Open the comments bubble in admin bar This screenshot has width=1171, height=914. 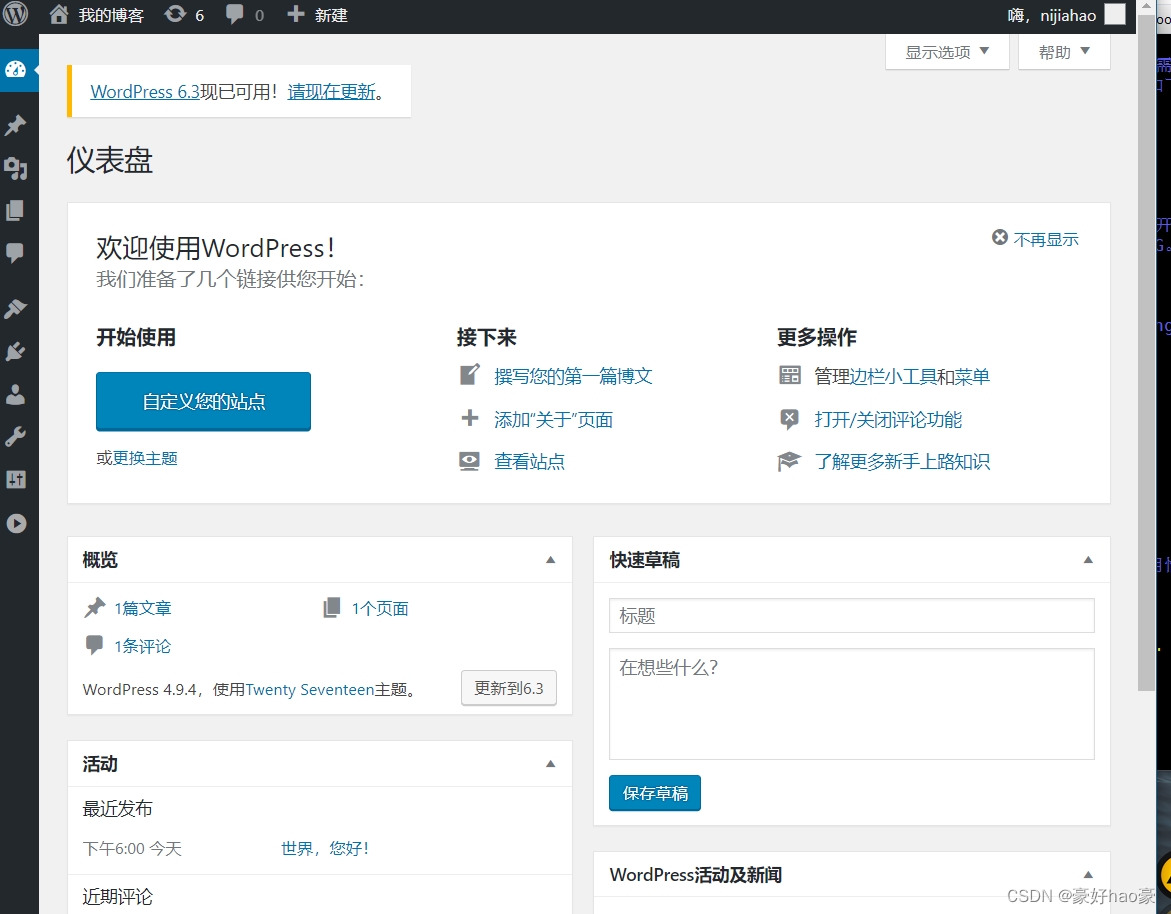tap(234, 14)
